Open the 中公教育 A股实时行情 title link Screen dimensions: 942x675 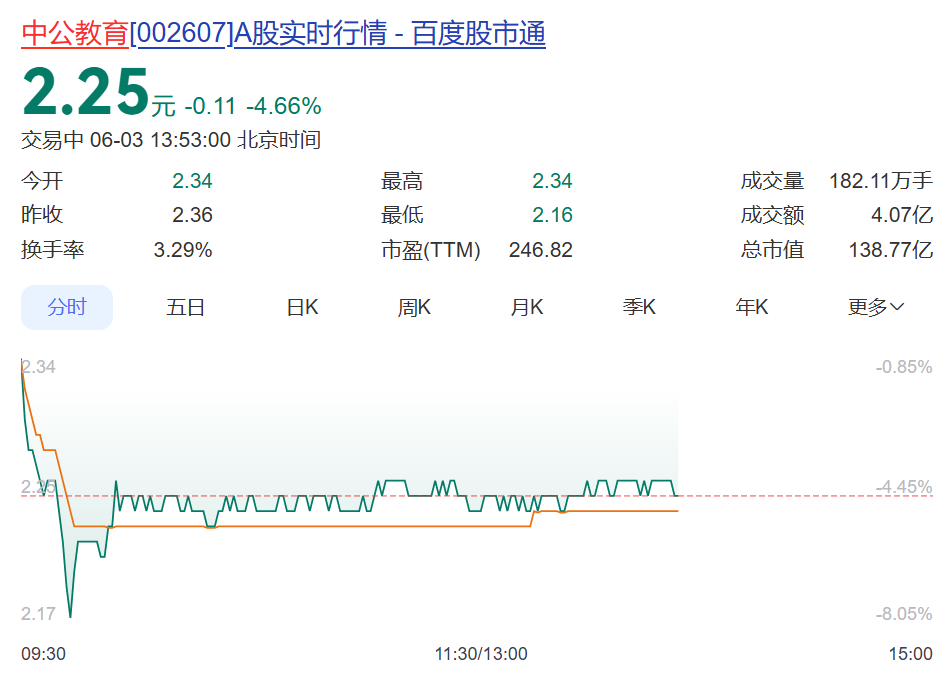[x=284, y=33]
